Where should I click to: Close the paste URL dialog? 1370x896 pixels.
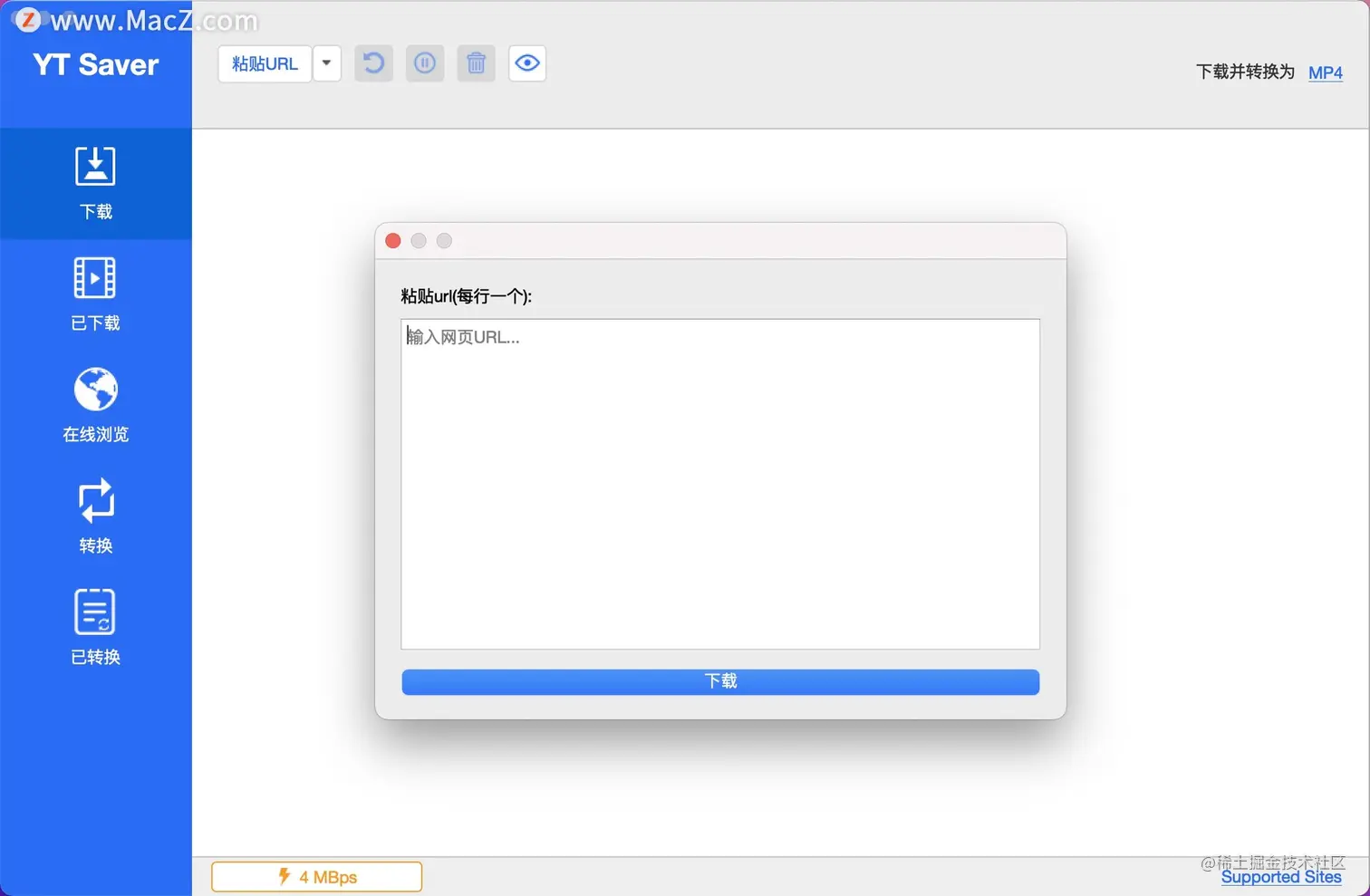click(x=393, y=241)
